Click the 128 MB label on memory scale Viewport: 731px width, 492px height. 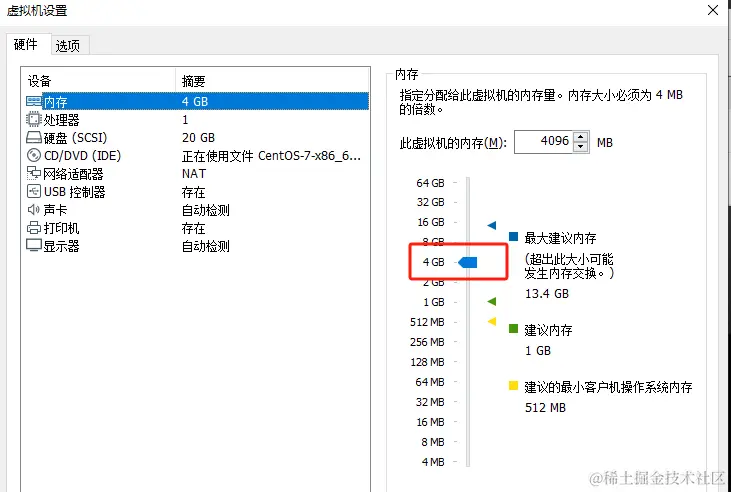427,362
